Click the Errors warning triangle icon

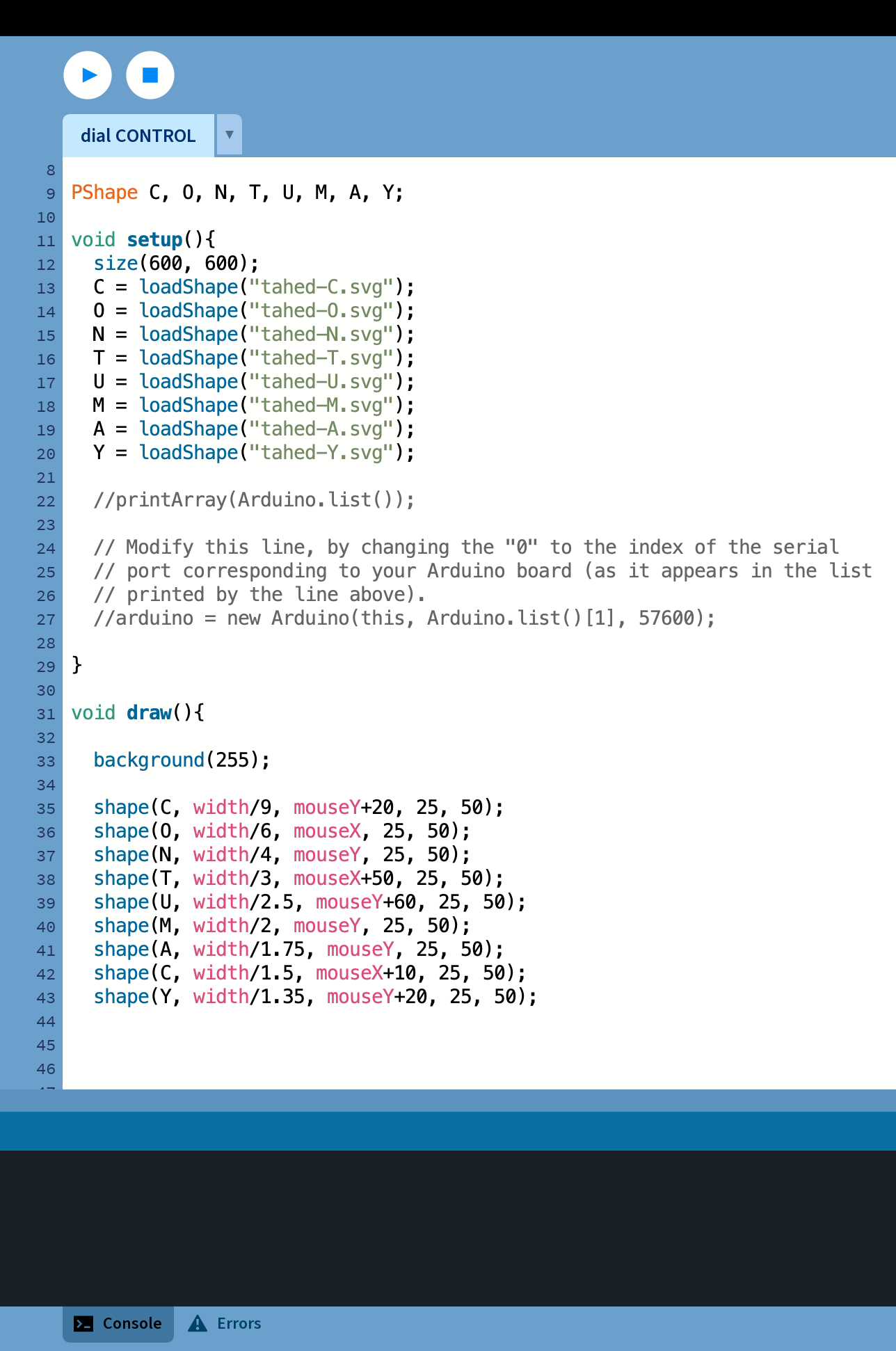(x=198, y=1323)
